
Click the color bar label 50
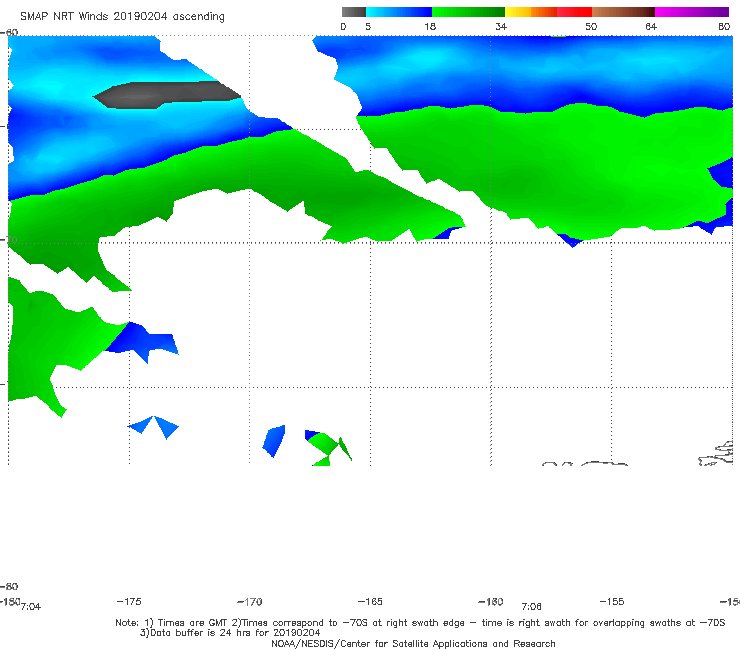pyautogui.click(x=591, y=27)
